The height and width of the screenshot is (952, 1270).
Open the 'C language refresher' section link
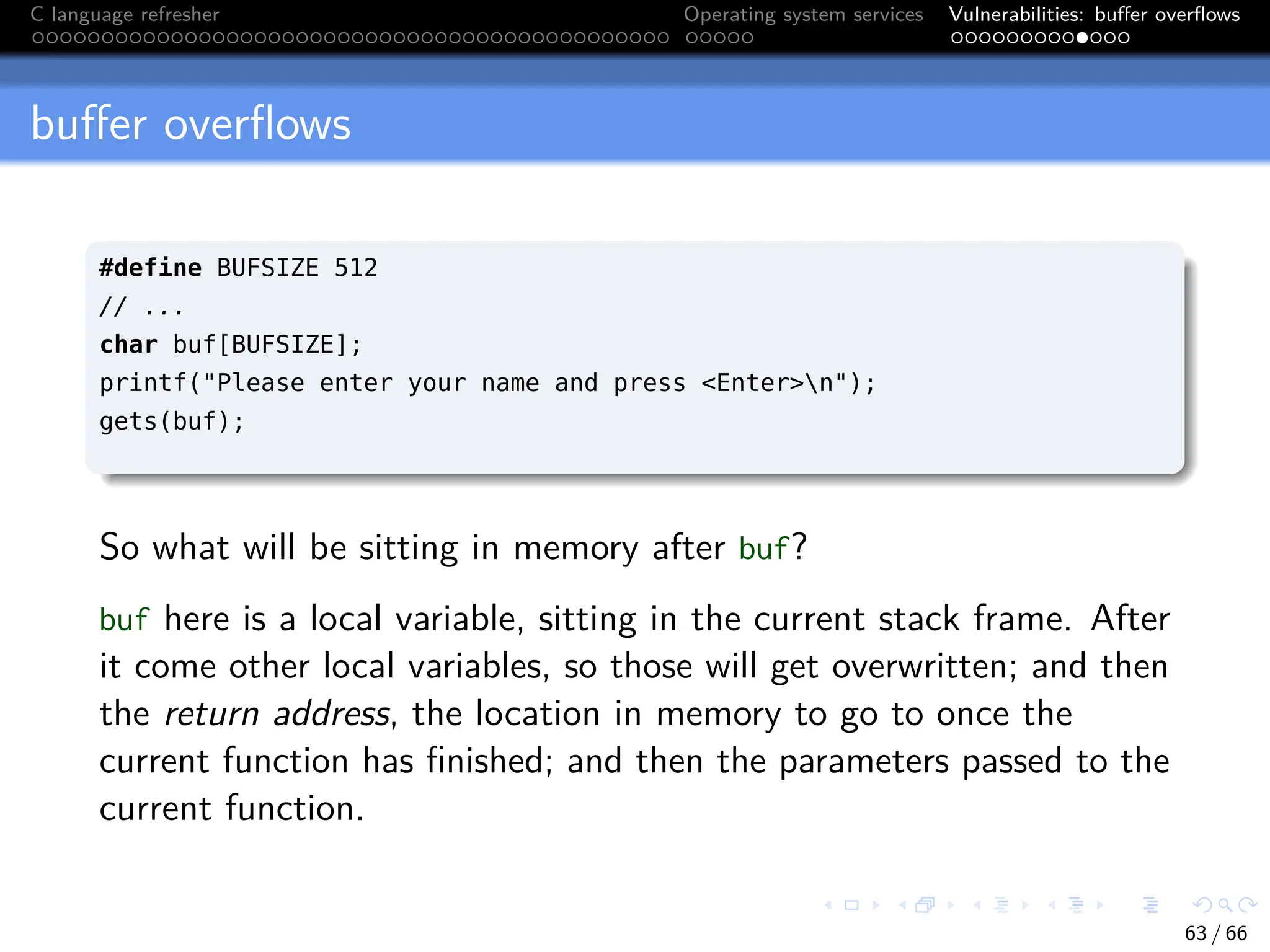point(125,14)
